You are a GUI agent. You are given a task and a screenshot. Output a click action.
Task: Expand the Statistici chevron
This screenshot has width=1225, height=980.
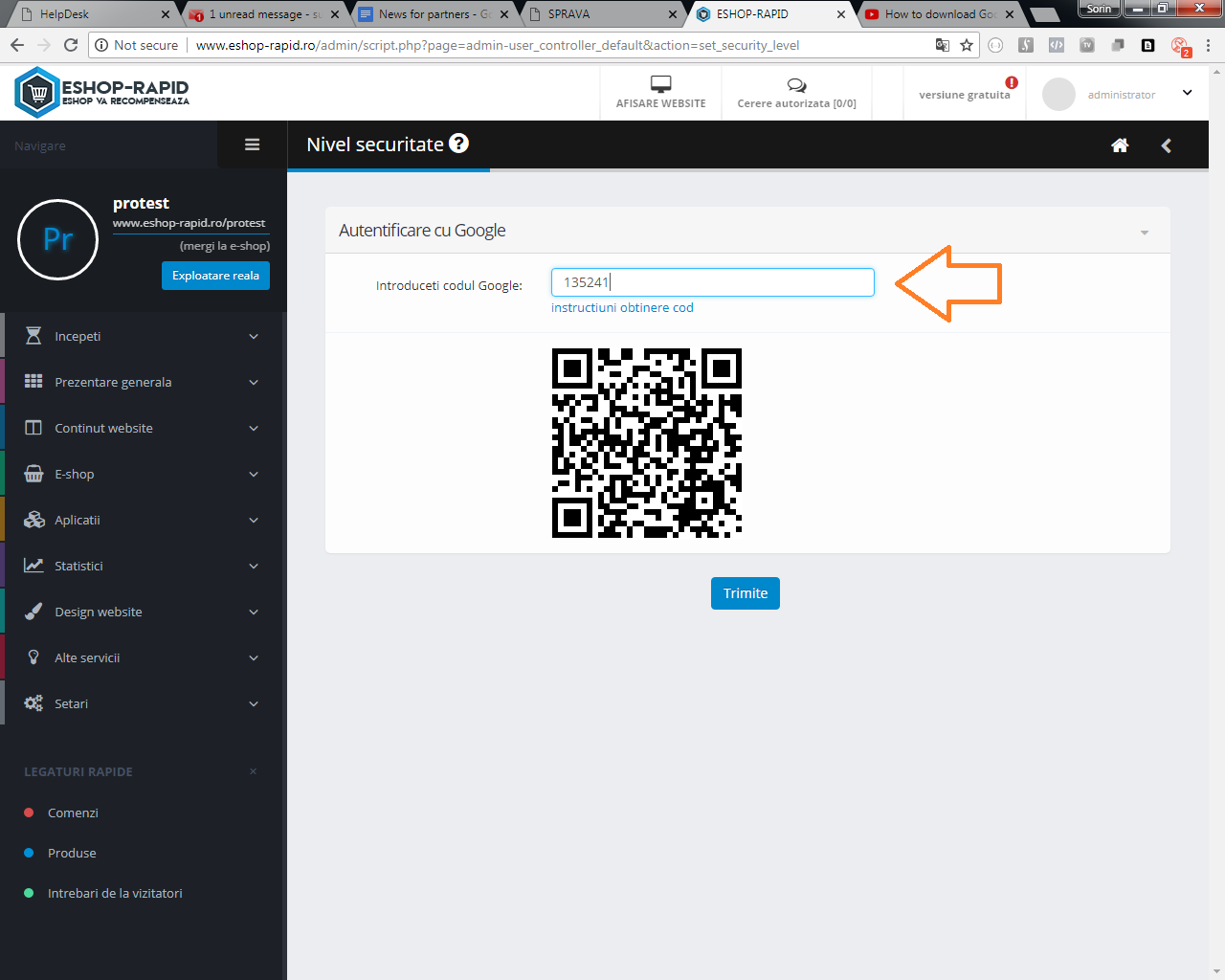tap(254, 566)
